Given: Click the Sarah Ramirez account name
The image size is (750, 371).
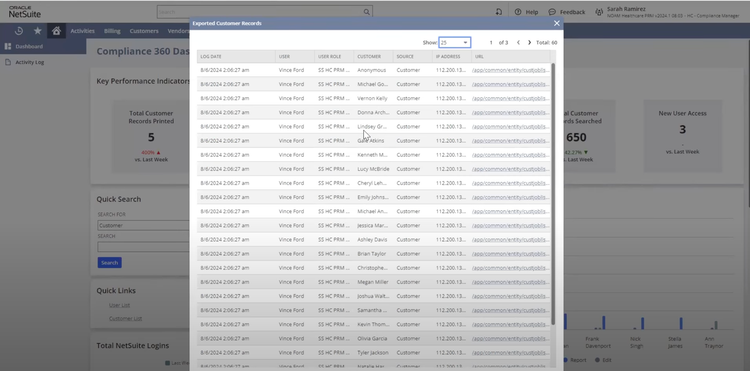Looking at the screenshot, I should (626, 9).
